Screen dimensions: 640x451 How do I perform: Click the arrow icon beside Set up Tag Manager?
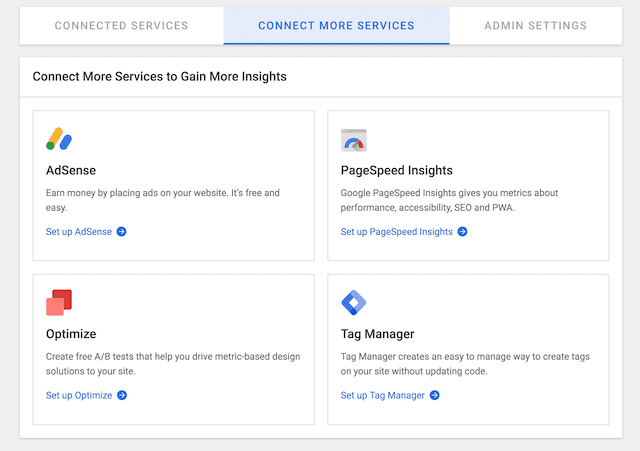click(434, 395)
